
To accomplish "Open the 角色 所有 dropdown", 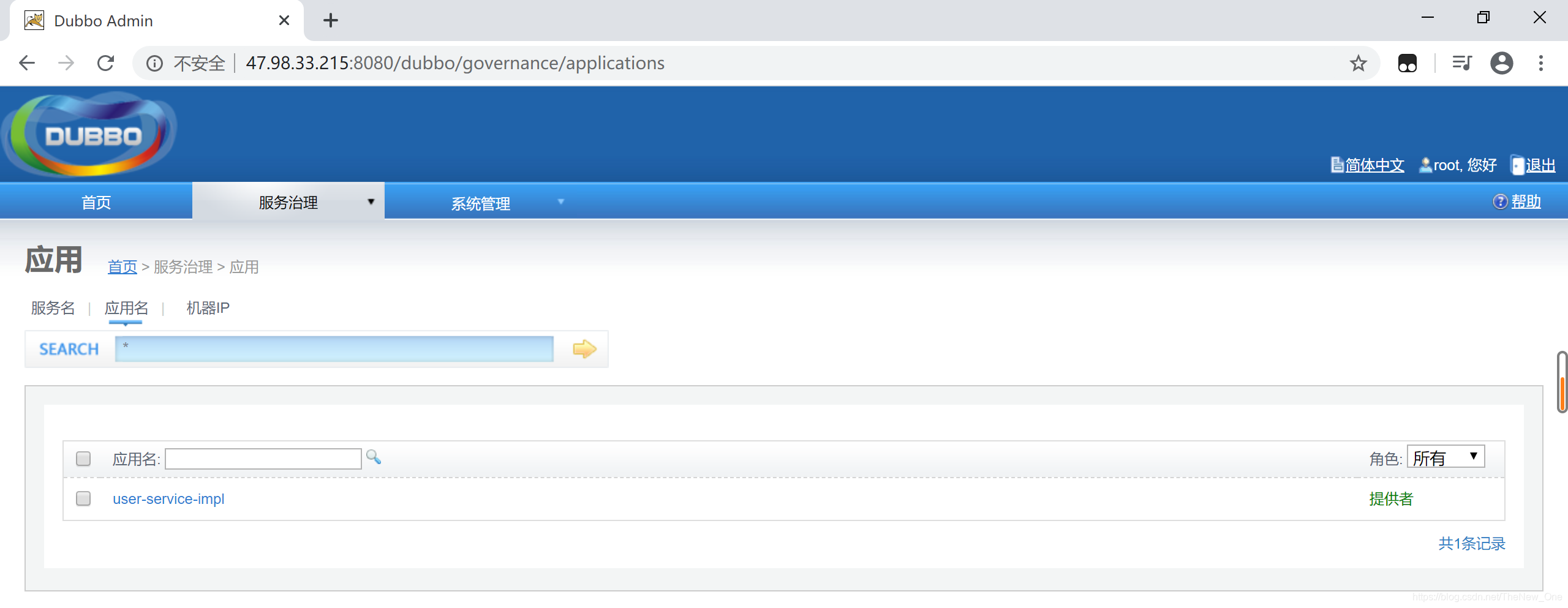I will click(1445, 457).
